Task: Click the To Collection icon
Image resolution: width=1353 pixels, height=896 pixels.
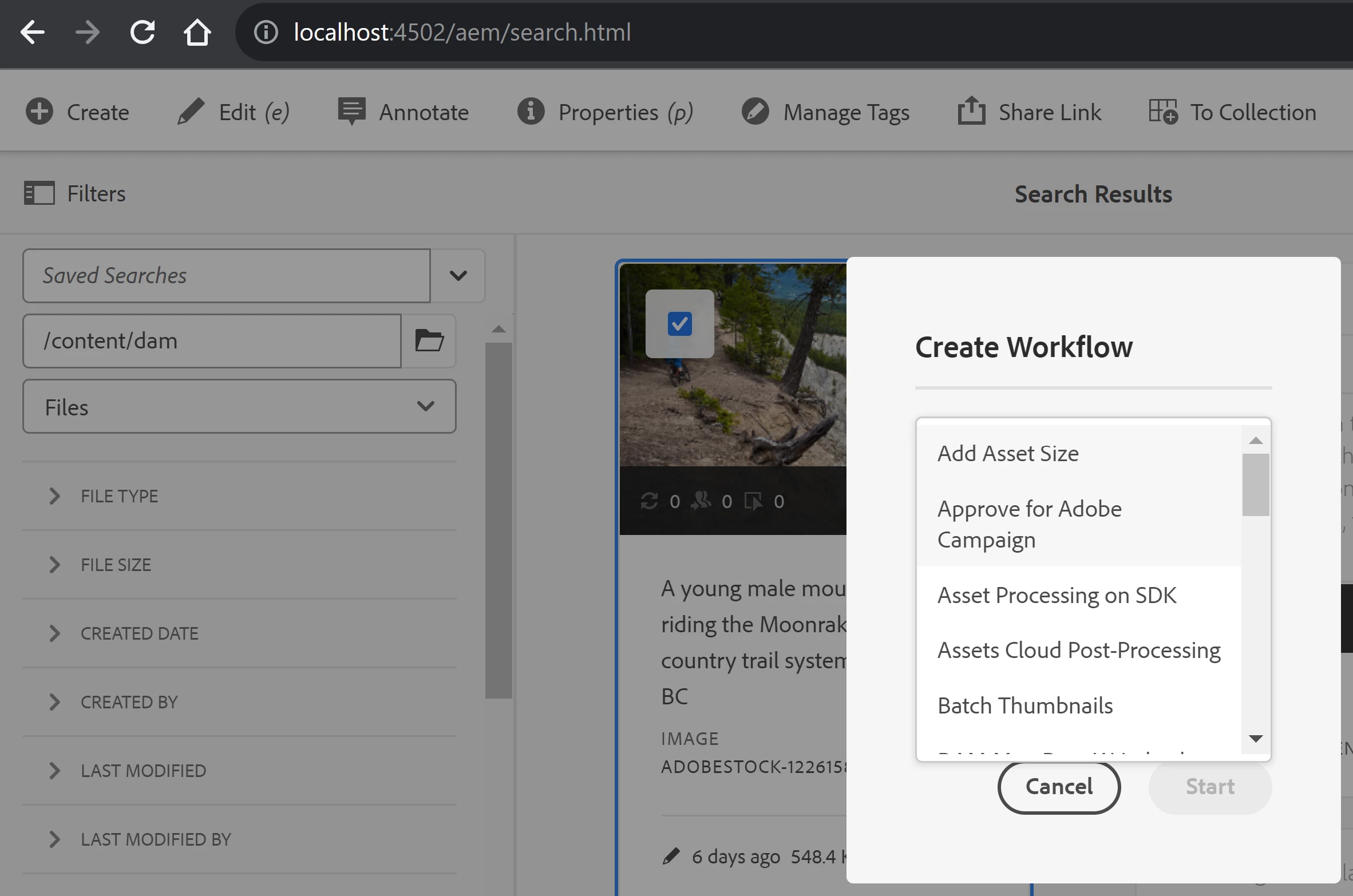Action: [1162, 112]
